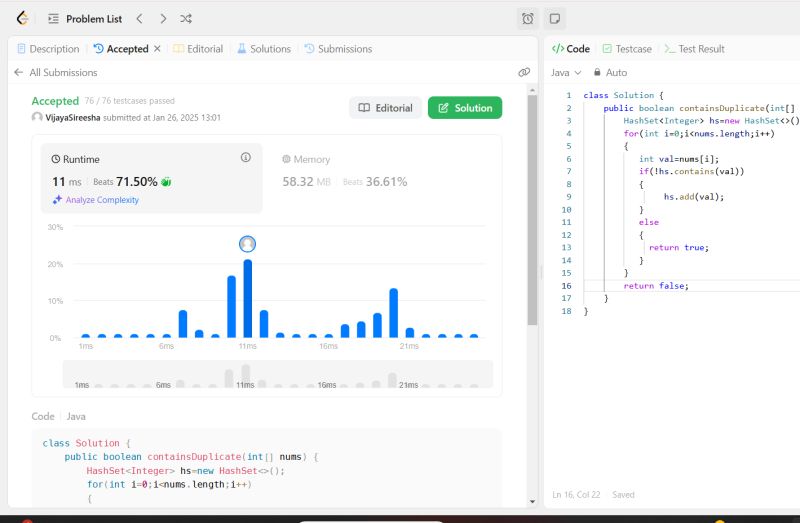This screenshot has width=800, height=523.
Task: Close the Accepted tab
Action: [x=157, y=48]
